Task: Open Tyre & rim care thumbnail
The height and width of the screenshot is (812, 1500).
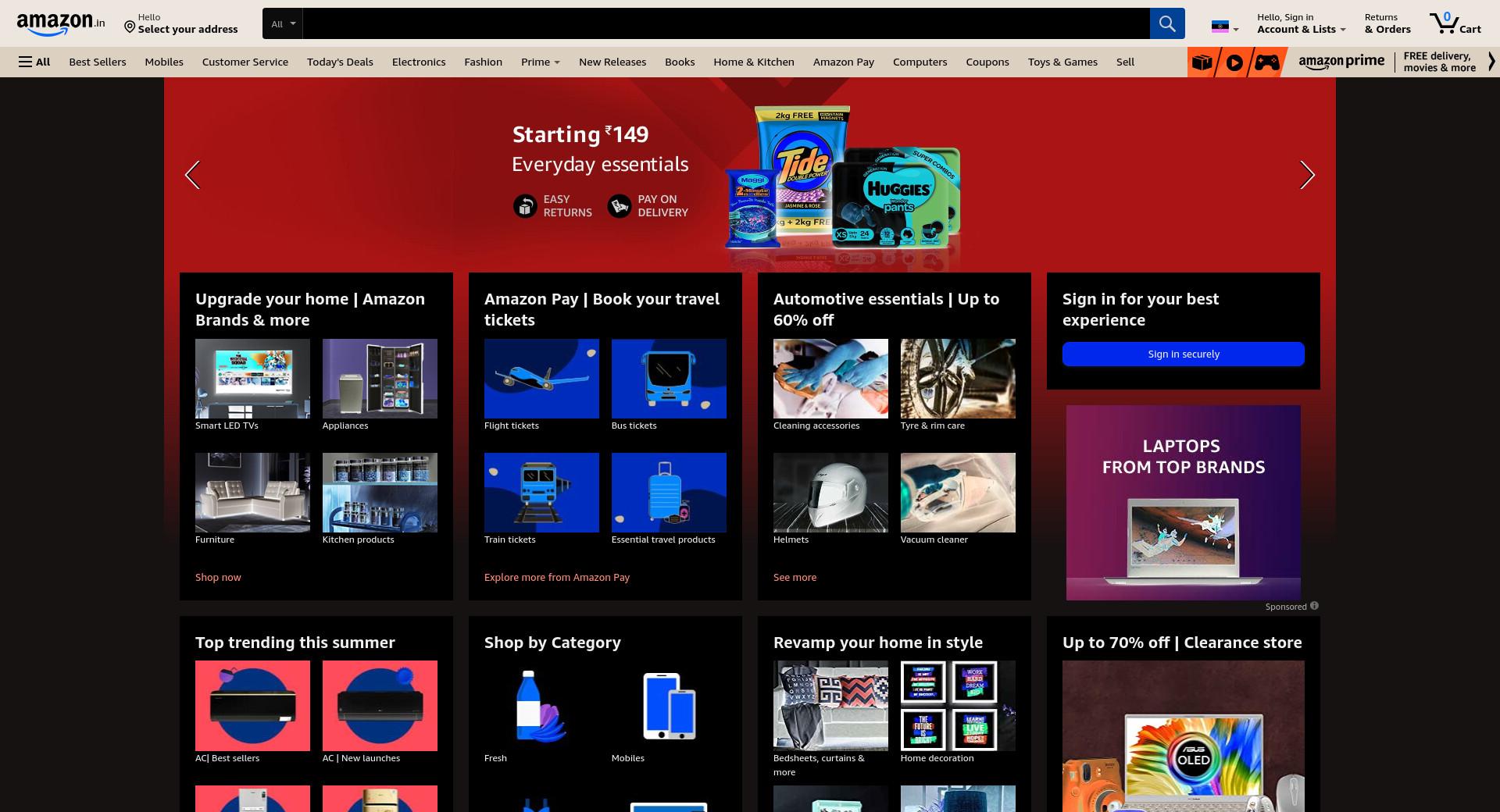Action: point(958,379)
